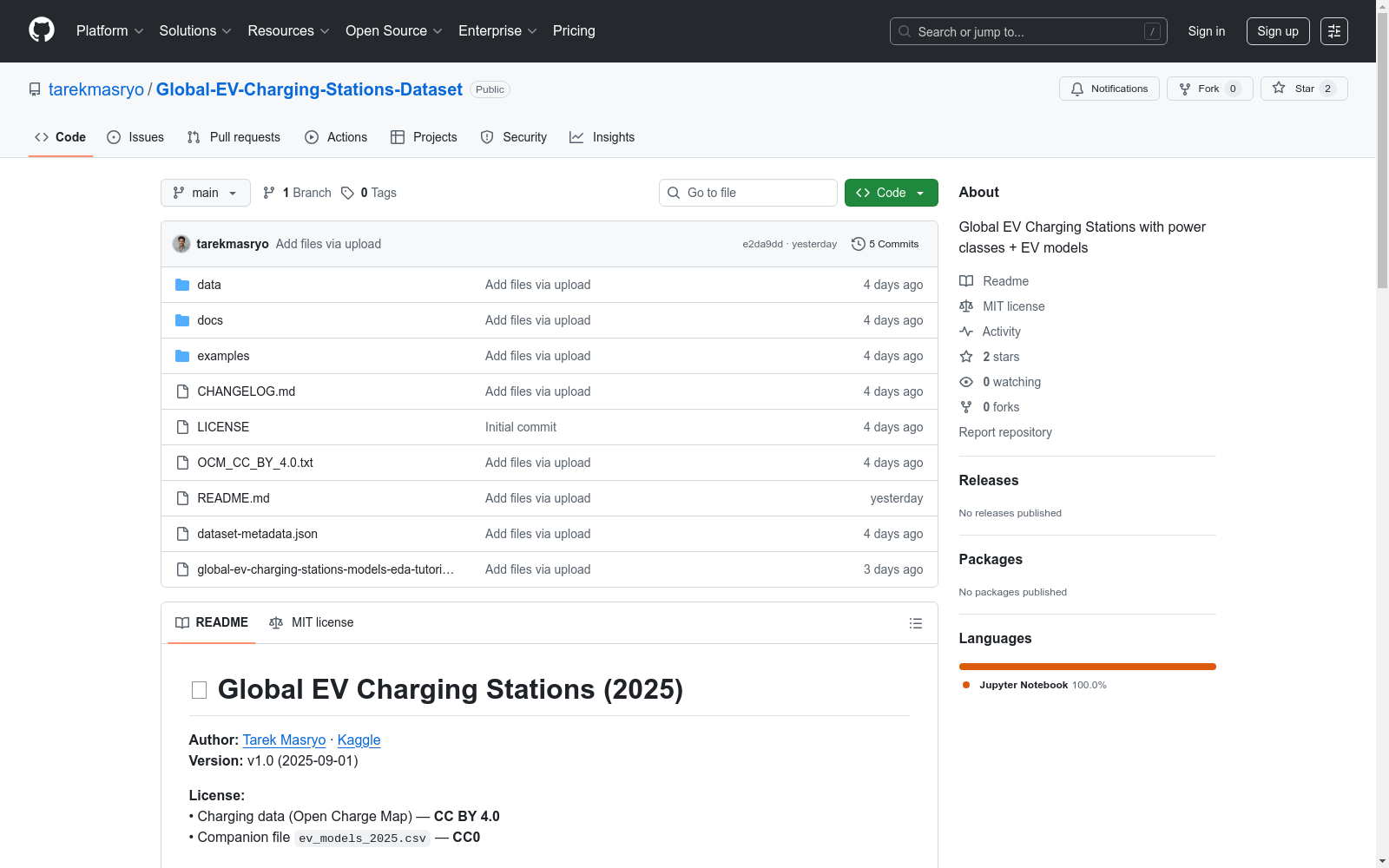Switch to the Security tab
1389x868 pixels.
[x=514, y=137]
